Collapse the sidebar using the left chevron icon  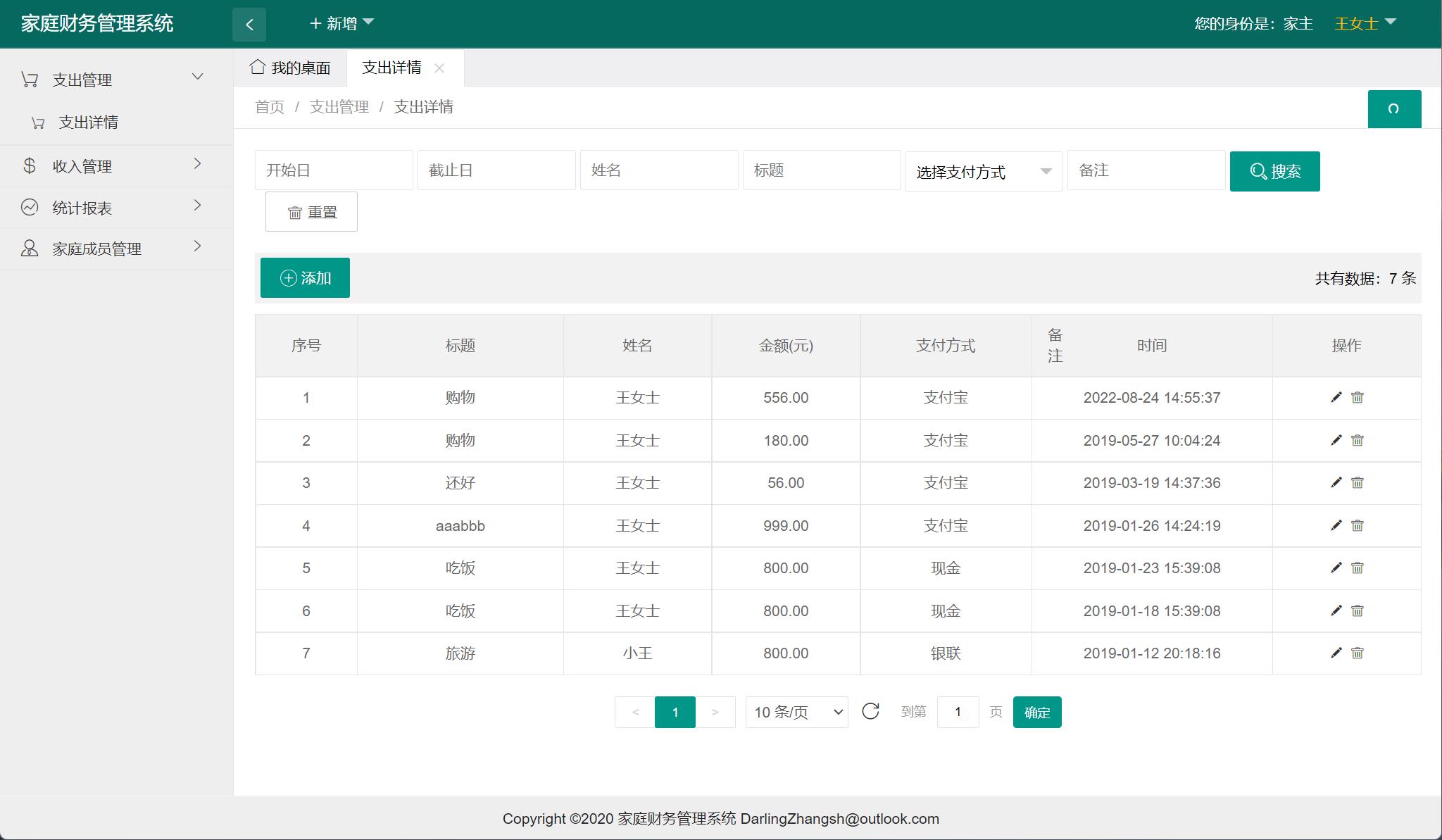pyautogui.click(x=249, y=24)
